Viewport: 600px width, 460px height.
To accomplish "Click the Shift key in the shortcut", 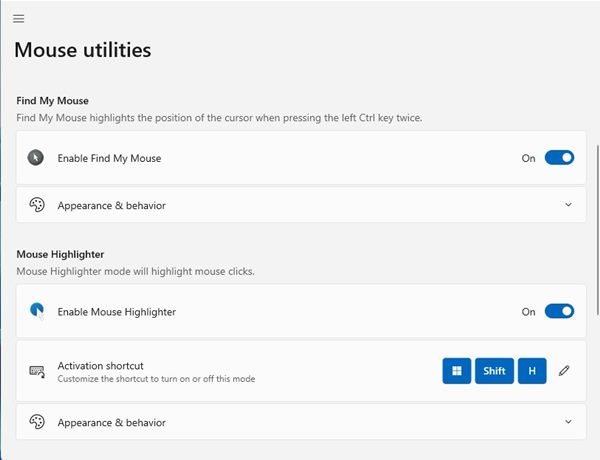I will (494, 371).
